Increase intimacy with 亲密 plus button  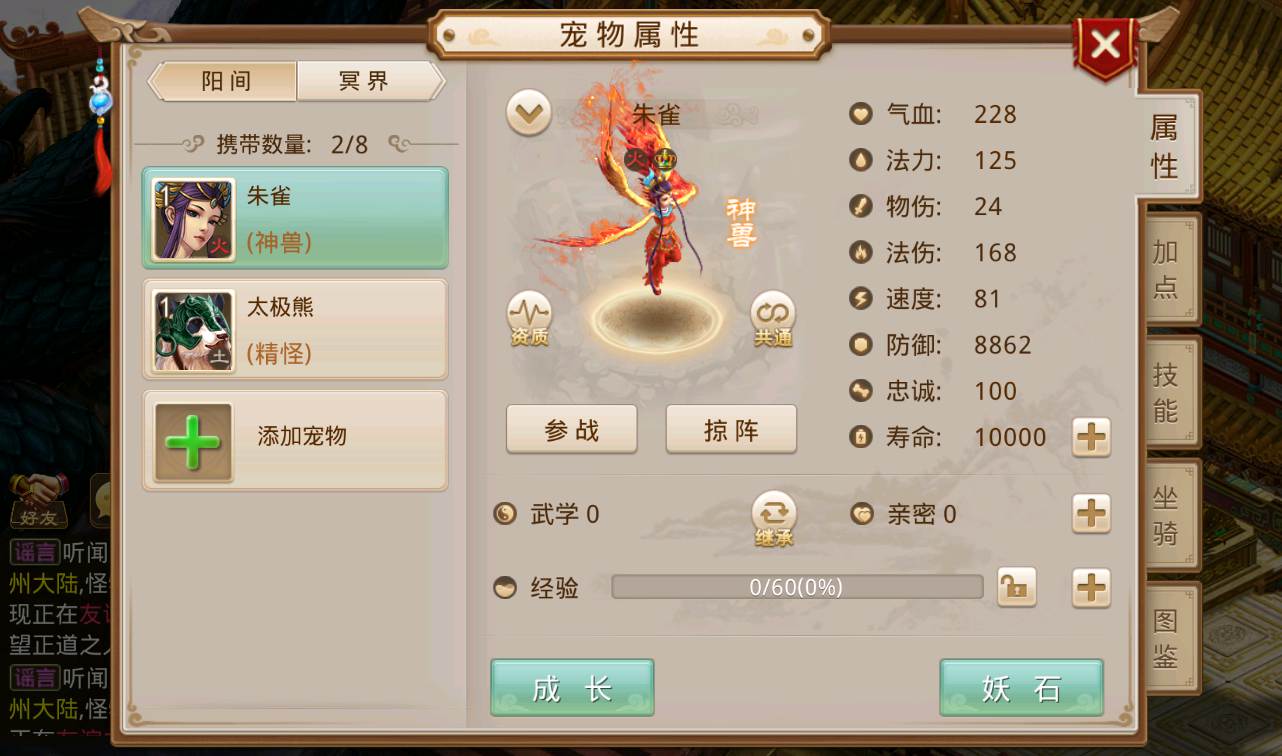pos(1091,514)
